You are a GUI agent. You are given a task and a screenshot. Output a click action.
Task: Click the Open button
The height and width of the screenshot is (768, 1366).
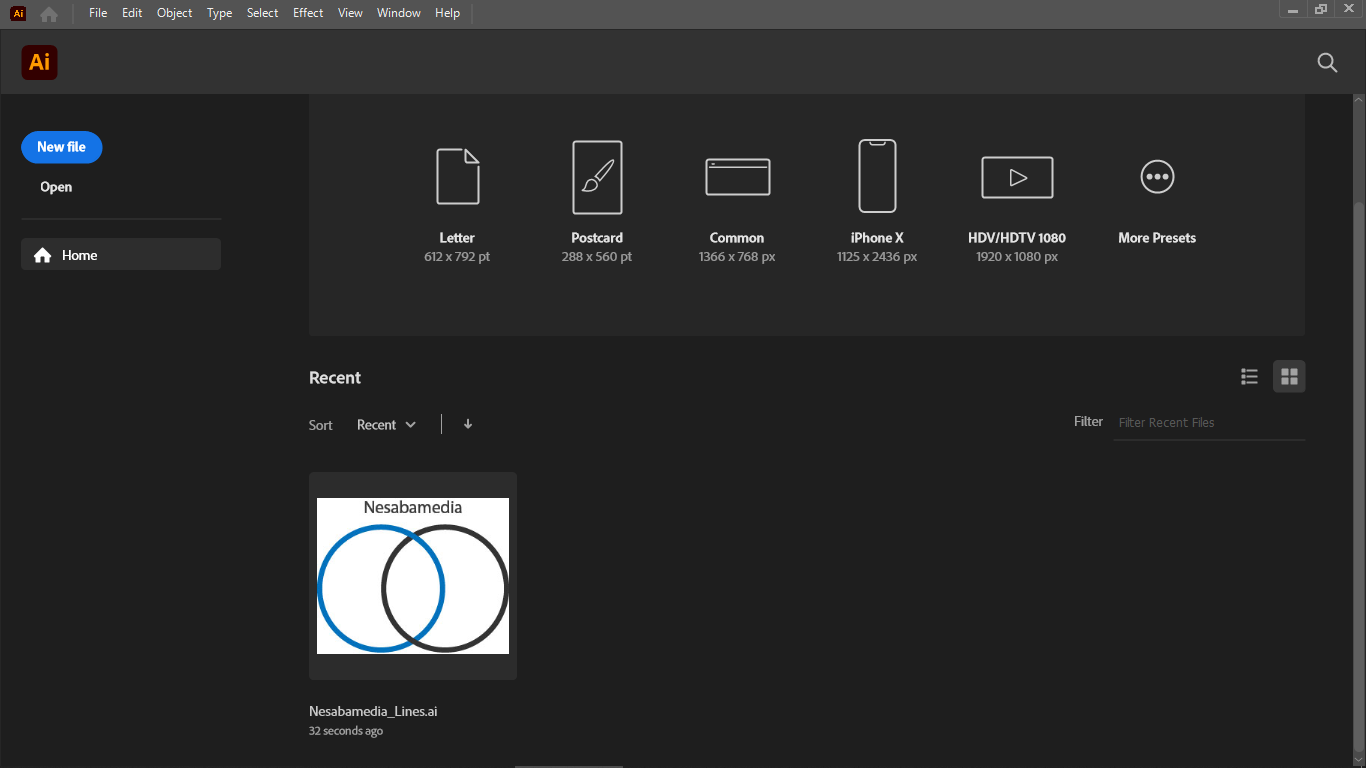pos(56,187)
